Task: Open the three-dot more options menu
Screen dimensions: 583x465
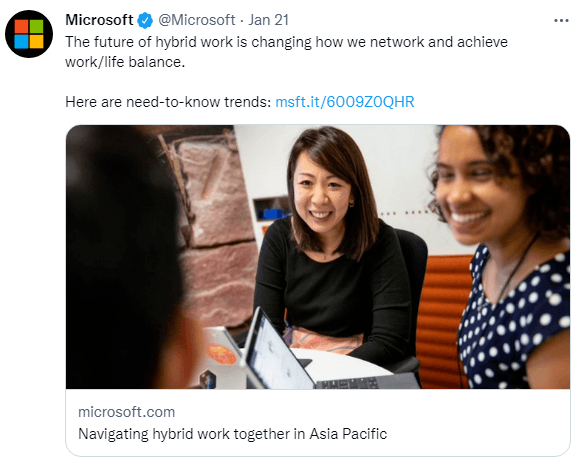Action: [x=561, y=20]
